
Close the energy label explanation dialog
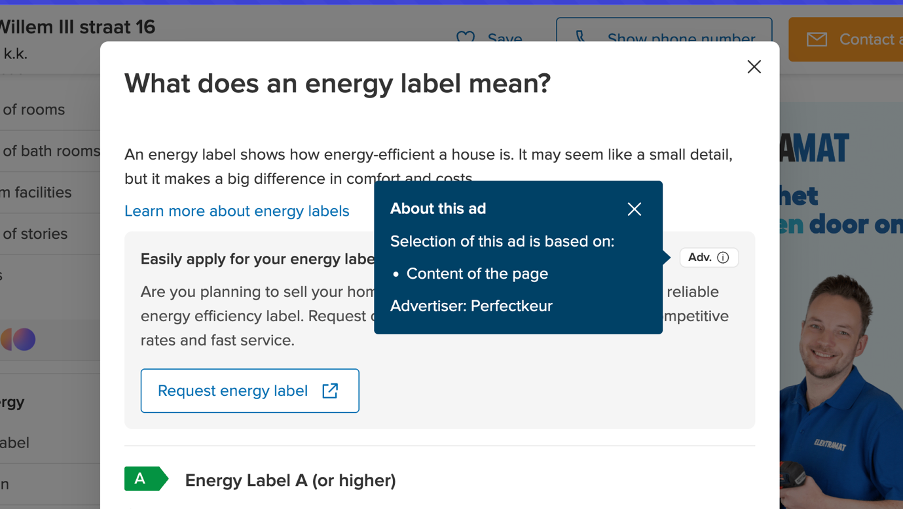pyautogui.click(x=754, y=67)
